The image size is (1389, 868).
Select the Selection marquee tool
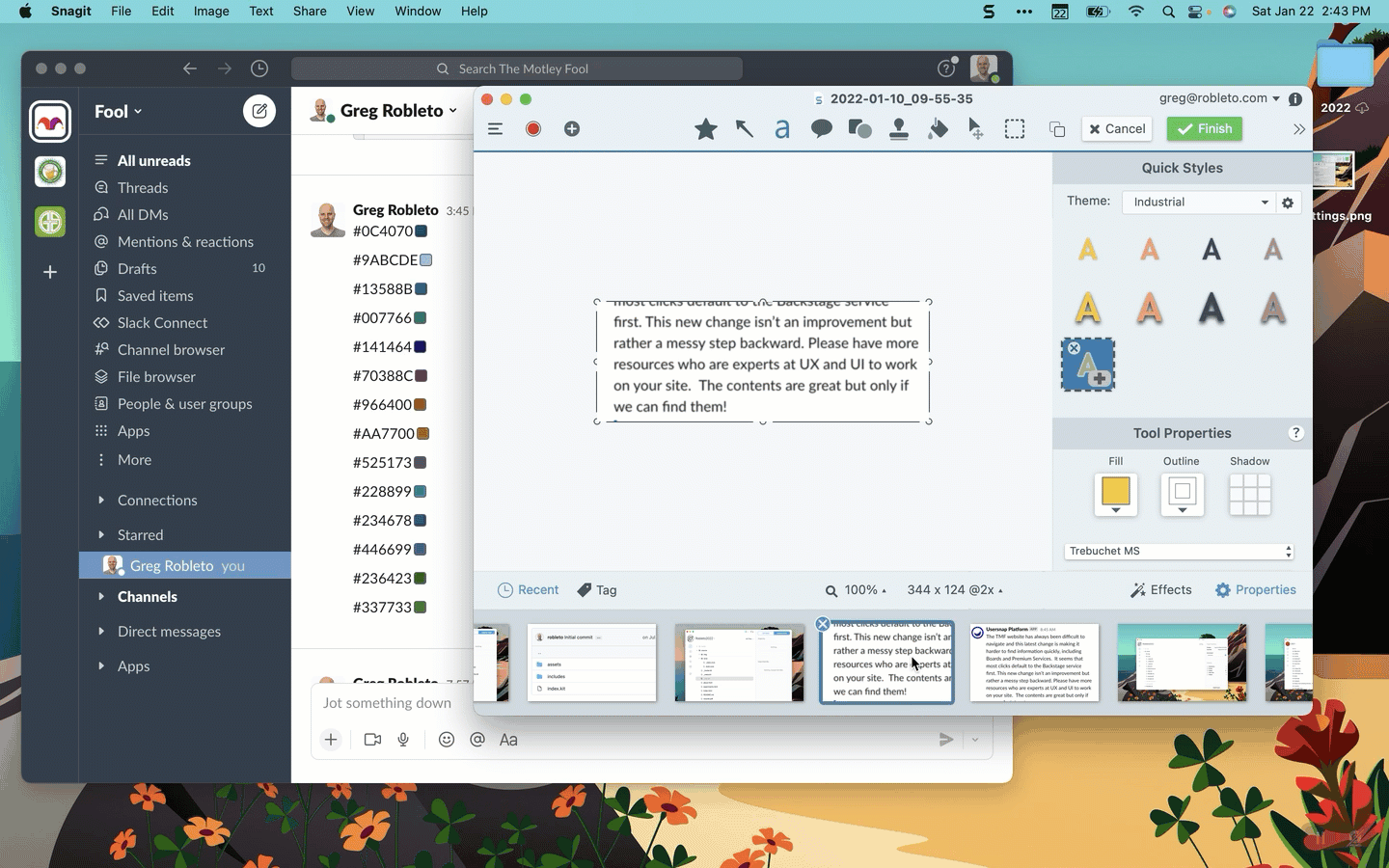pyautogui.click(x=1015, y=129)
